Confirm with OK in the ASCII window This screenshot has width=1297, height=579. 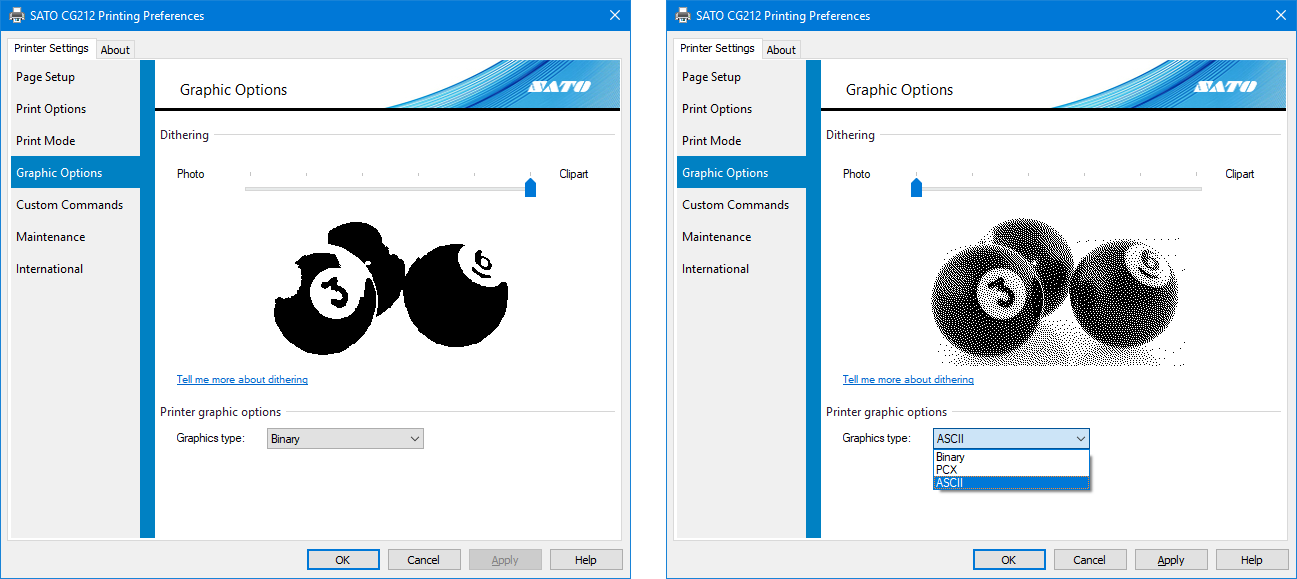coord(1009,560)
